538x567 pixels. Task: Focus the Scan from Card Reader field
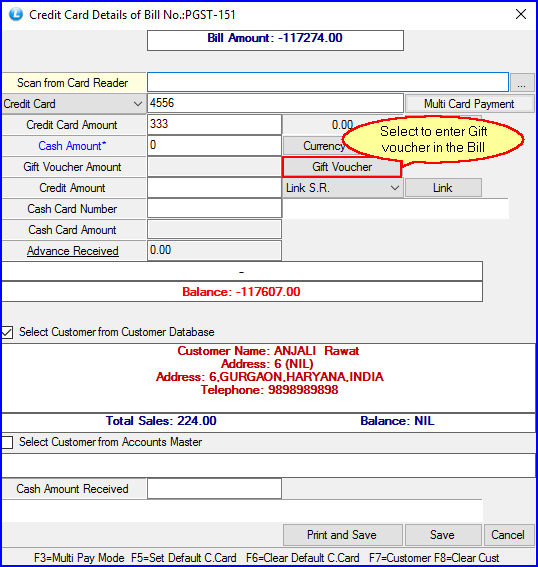pos(328,82)
